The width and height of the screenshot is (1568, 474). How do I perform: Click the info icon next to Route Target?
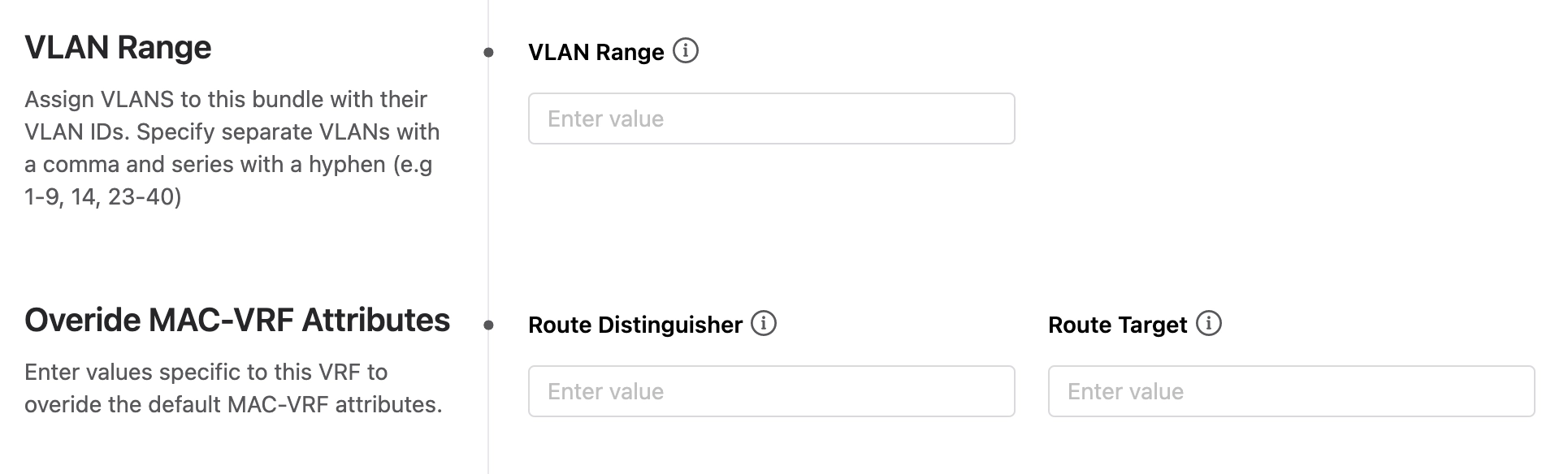[1210, 325]
